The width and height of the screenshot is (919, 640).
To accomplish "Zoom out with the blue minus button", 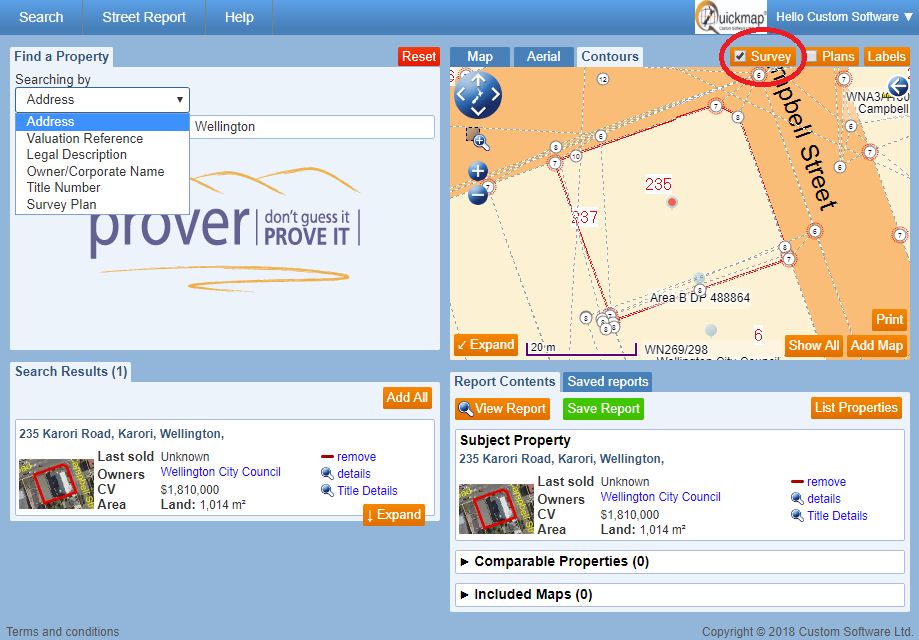I will (x=478, y=195).
